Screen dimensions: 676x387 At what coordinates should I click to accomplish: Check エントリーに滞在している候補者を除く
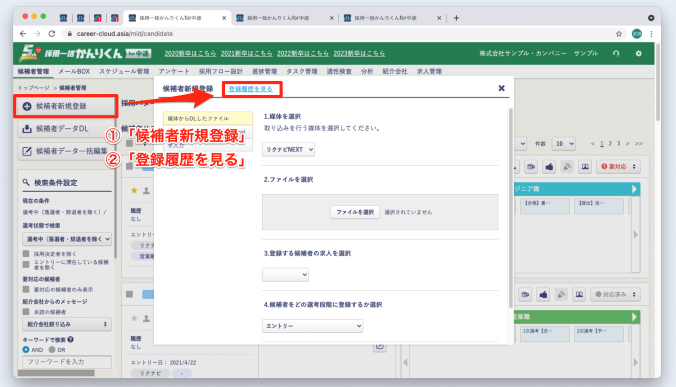[x=26, y=264]
